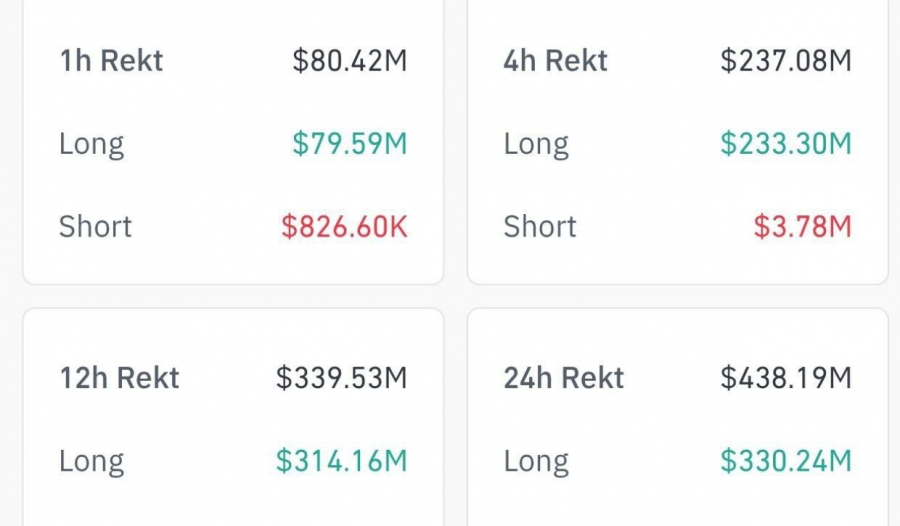Click the Short label in 4h Rekt card
The height and width of the screenshot is (526, 900).
540,226
